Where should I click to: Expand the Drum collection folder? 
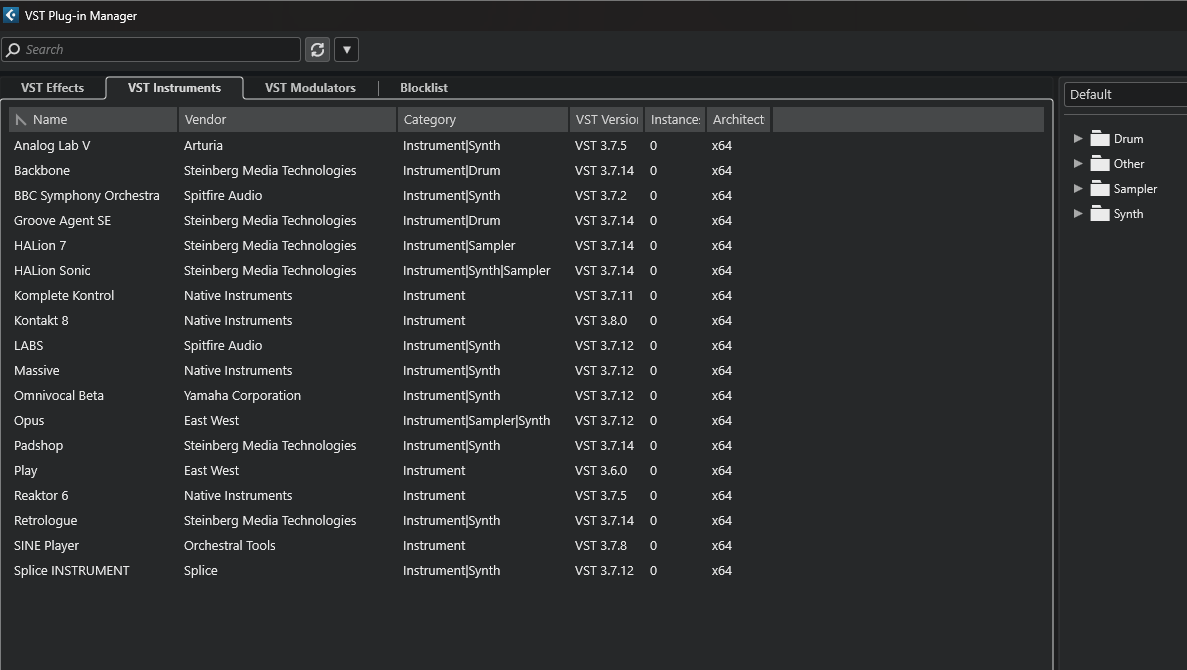click(x=1078, y=139)
